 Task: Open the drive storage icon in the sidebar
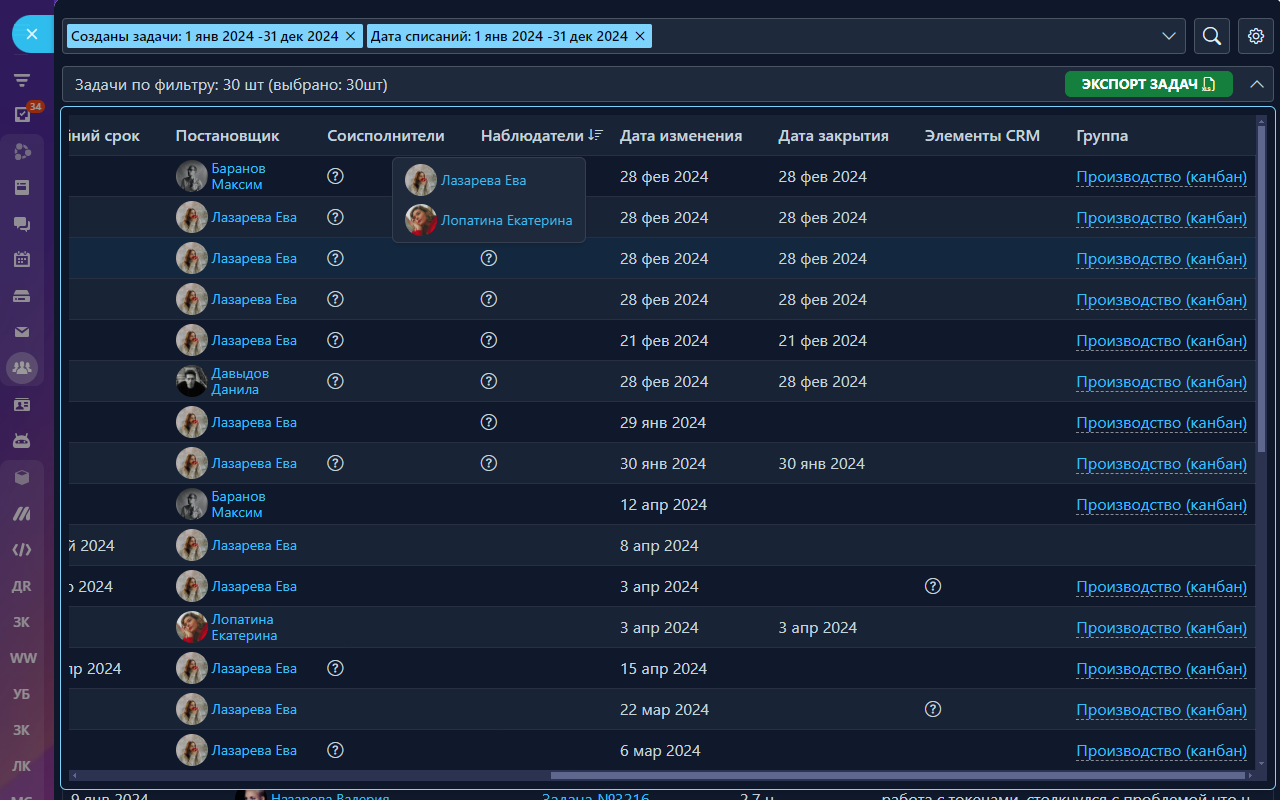(x=22, y=296)
